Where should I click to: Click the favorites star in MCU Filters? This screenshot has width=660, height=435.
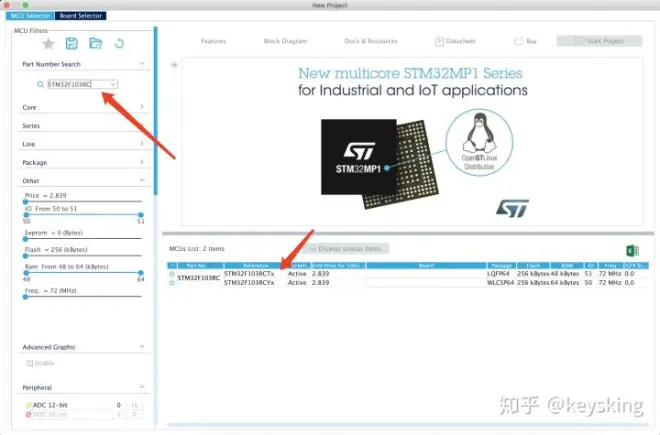click(48, 43)
